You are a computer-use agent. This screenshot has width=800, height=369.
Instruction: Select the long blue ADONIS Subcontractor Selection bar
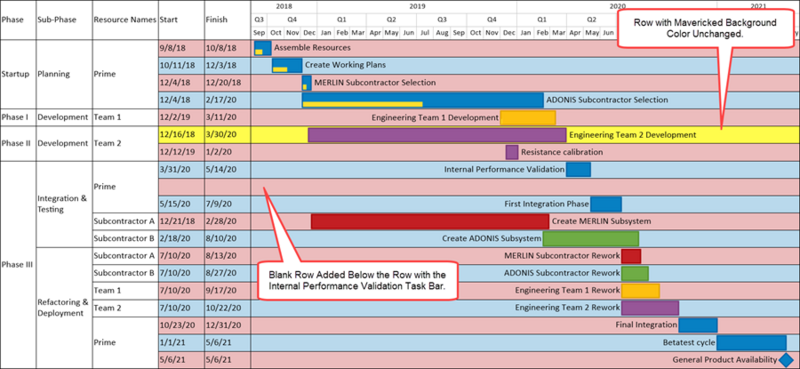422,100
